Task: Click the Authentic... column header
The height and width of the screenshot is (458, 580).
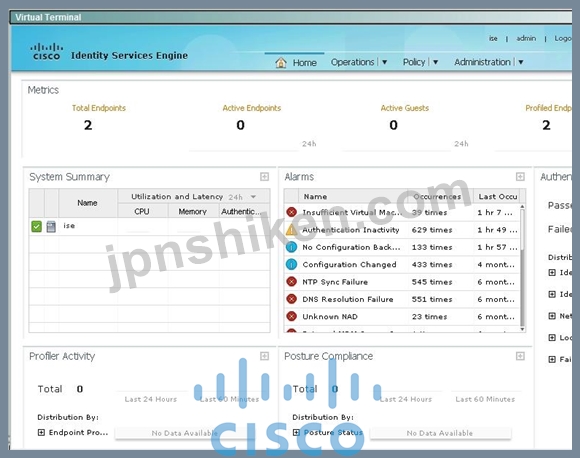Action: point(241,211)
